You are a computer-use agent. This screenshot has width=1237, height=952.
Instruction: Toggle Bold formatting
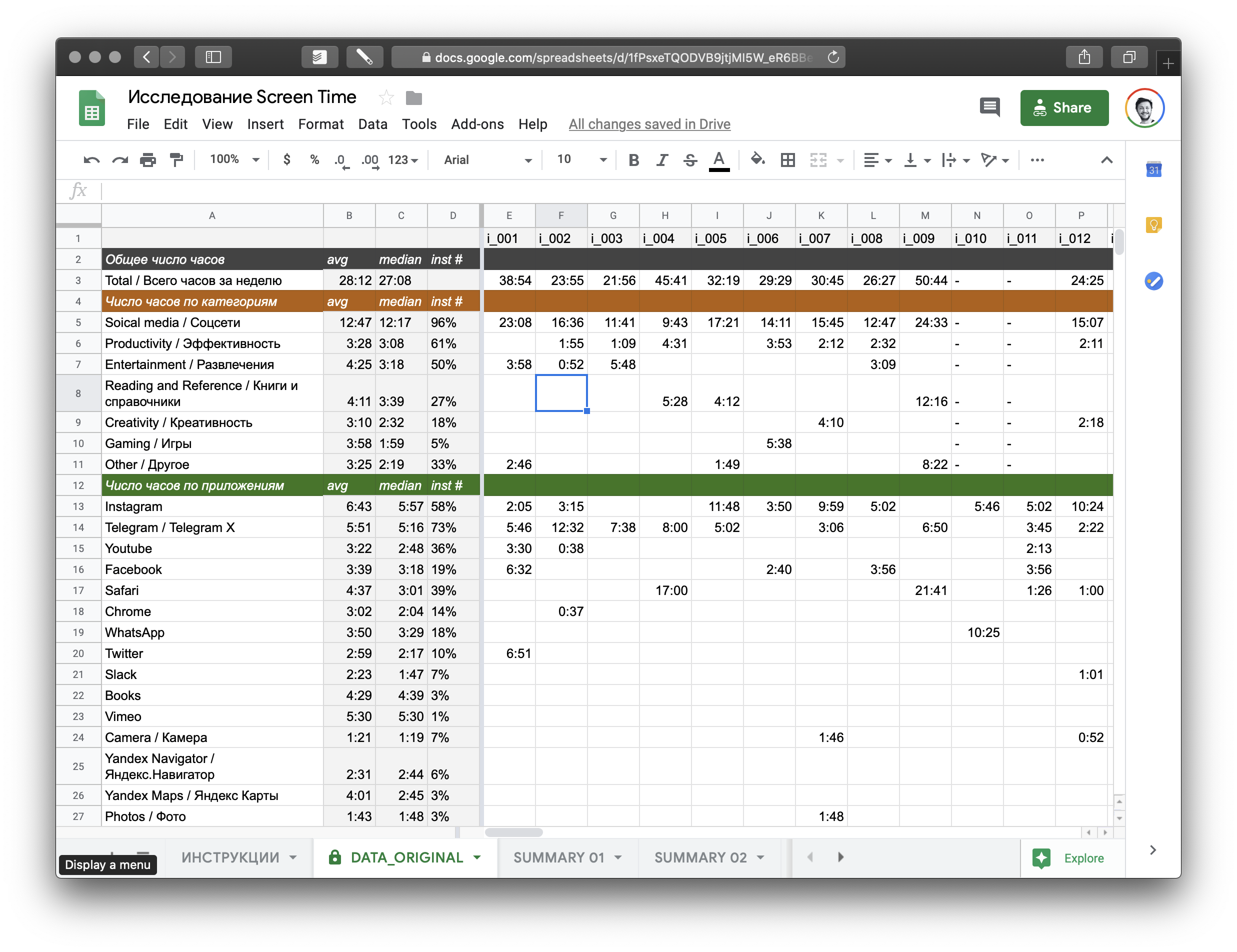634,160
